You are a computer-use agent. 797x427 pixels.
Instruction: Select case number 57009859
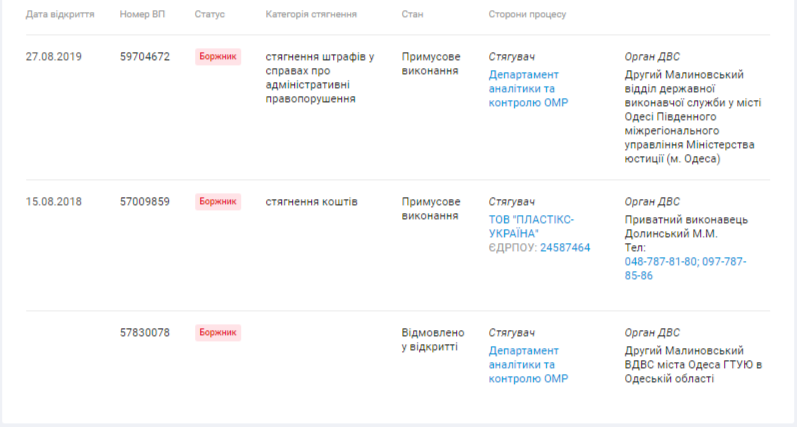point(145,201)
